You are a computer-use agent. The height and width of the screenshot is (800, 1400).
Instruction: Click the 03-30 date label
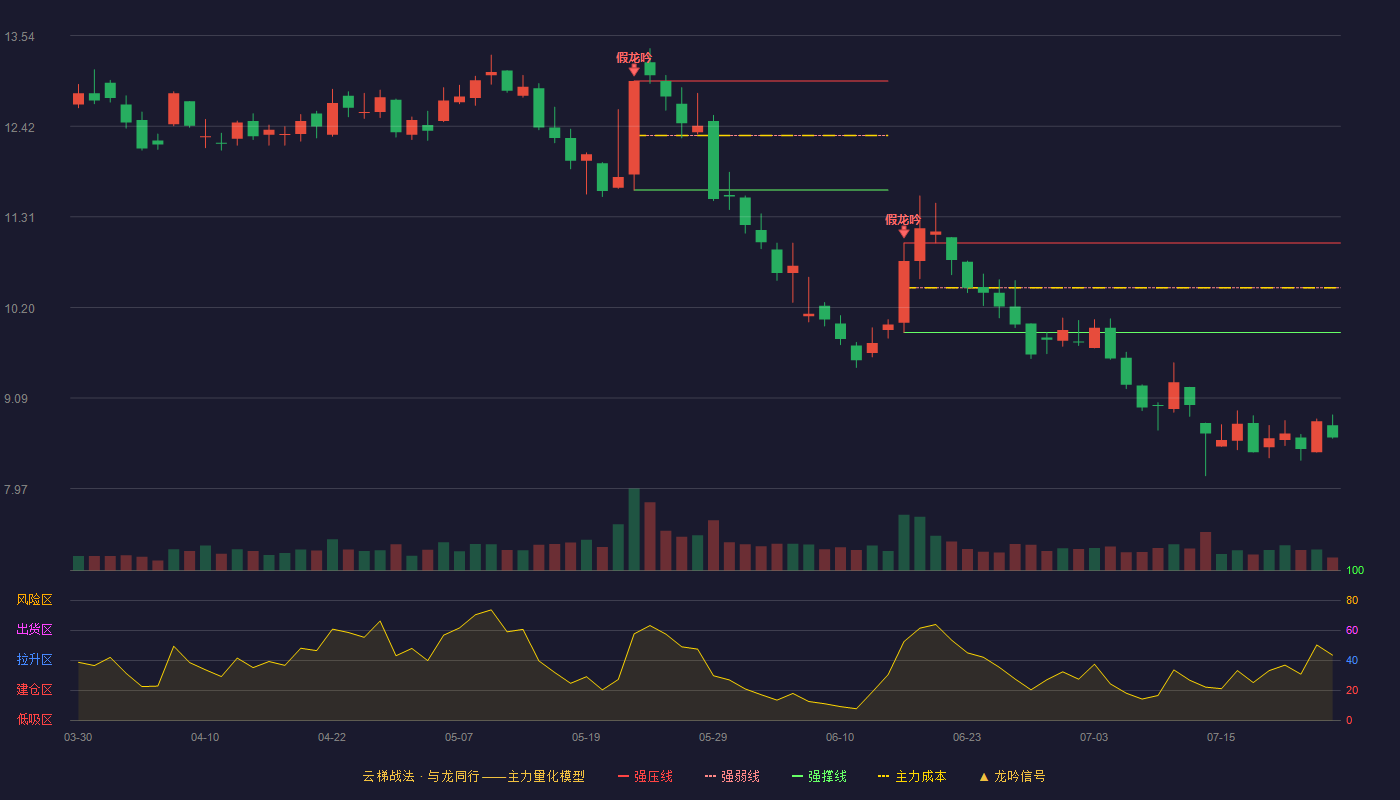coord(78,737)
